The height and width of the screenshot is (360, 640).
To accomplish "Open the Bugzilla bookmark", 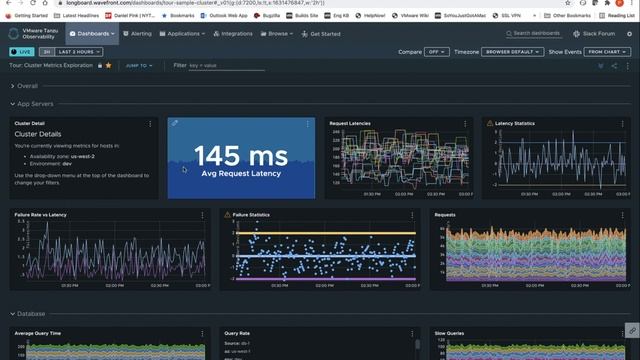I will tap(267, 16).
